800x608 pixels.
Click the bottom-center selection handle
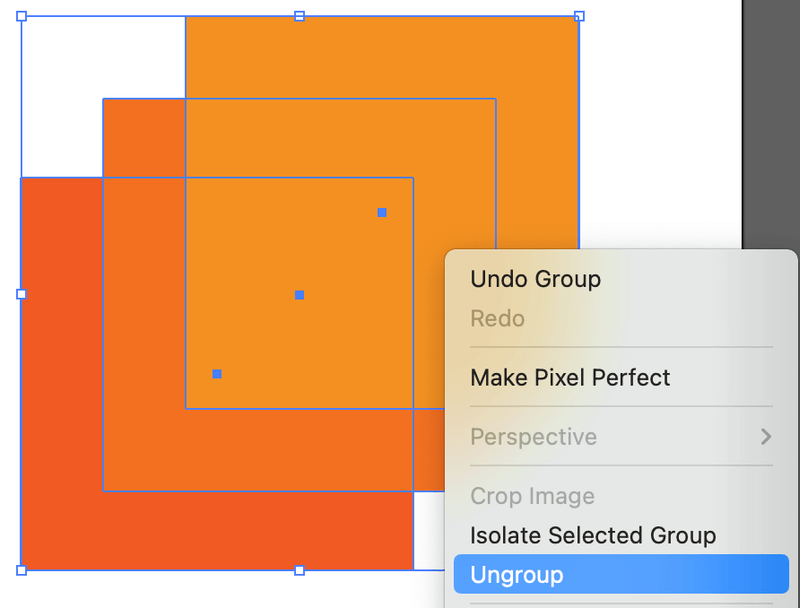coord(298,571)
